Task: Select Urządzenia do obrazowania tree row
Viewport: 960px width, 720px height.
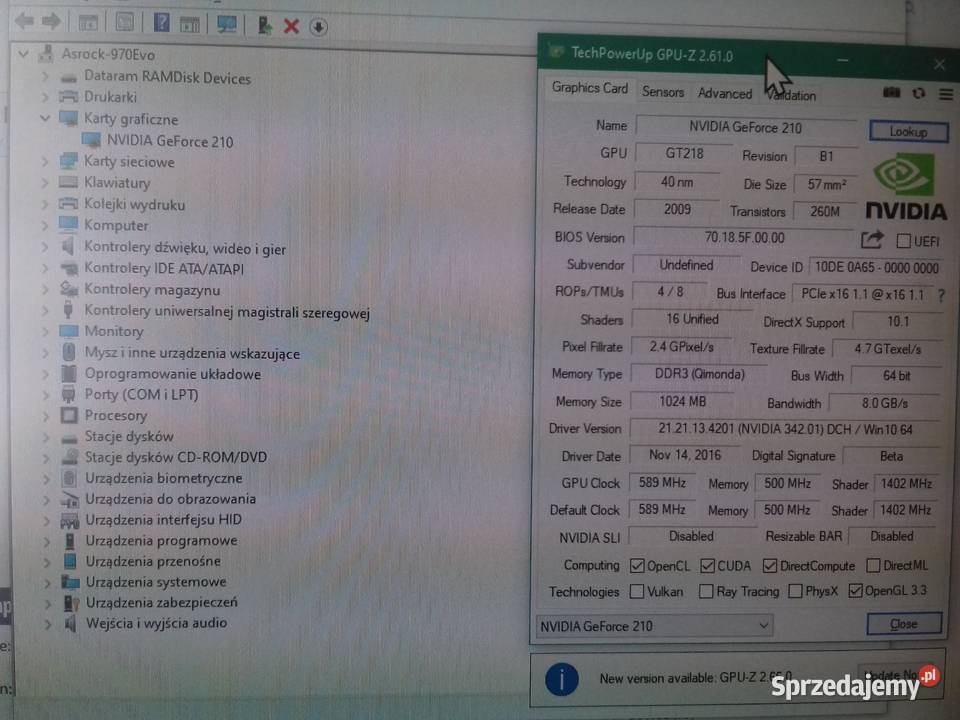Action: point(170,499)
